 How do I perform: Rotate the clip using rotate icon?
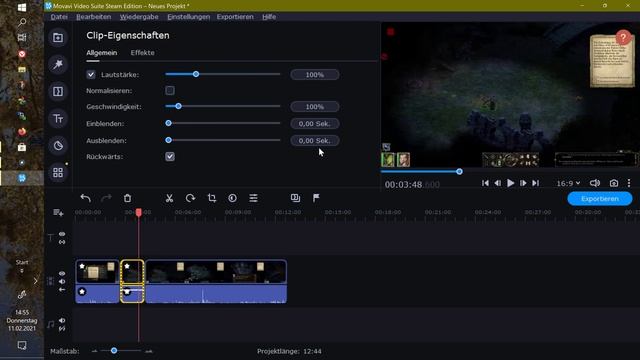click(190, 198)
